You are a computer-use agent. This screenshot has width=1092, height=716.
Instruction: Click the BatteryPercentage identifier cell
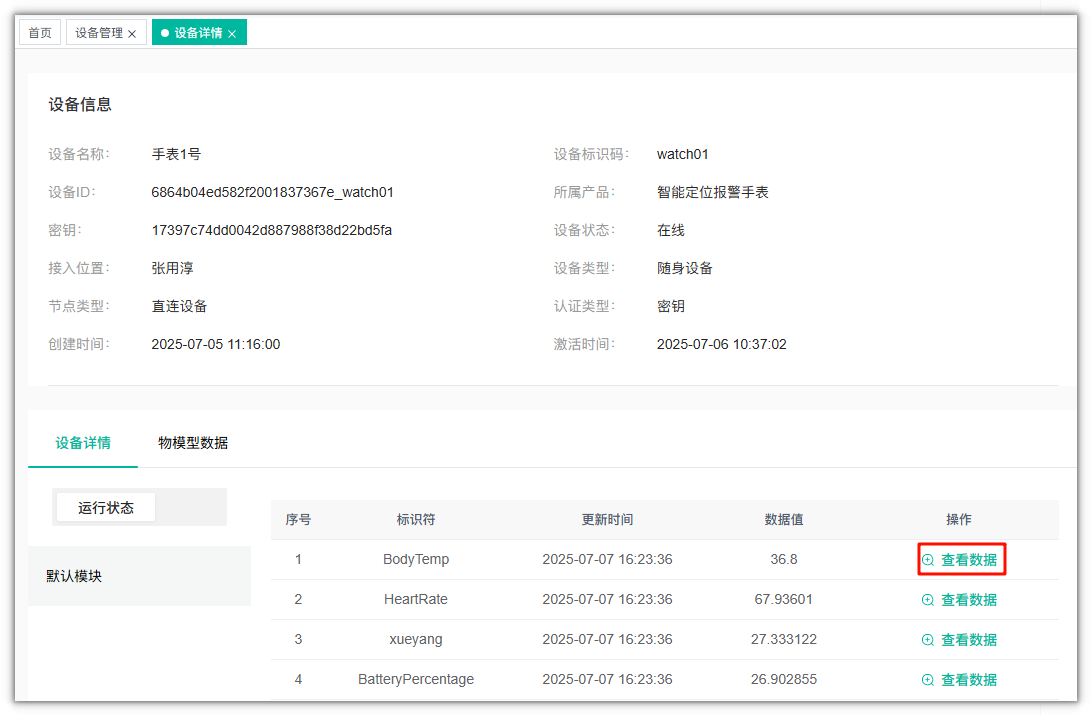coord(416,679)
